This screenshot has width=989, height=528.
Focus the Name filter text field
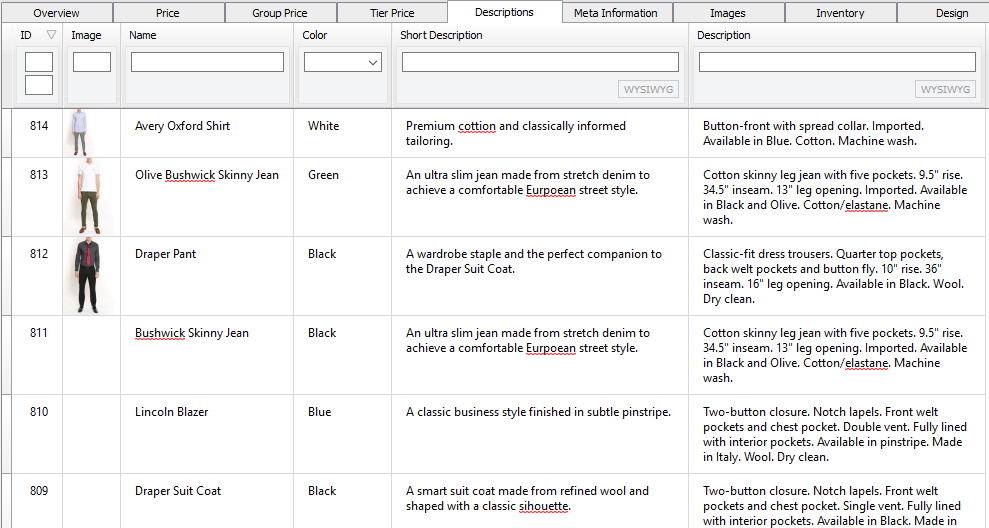coord(207,62)
